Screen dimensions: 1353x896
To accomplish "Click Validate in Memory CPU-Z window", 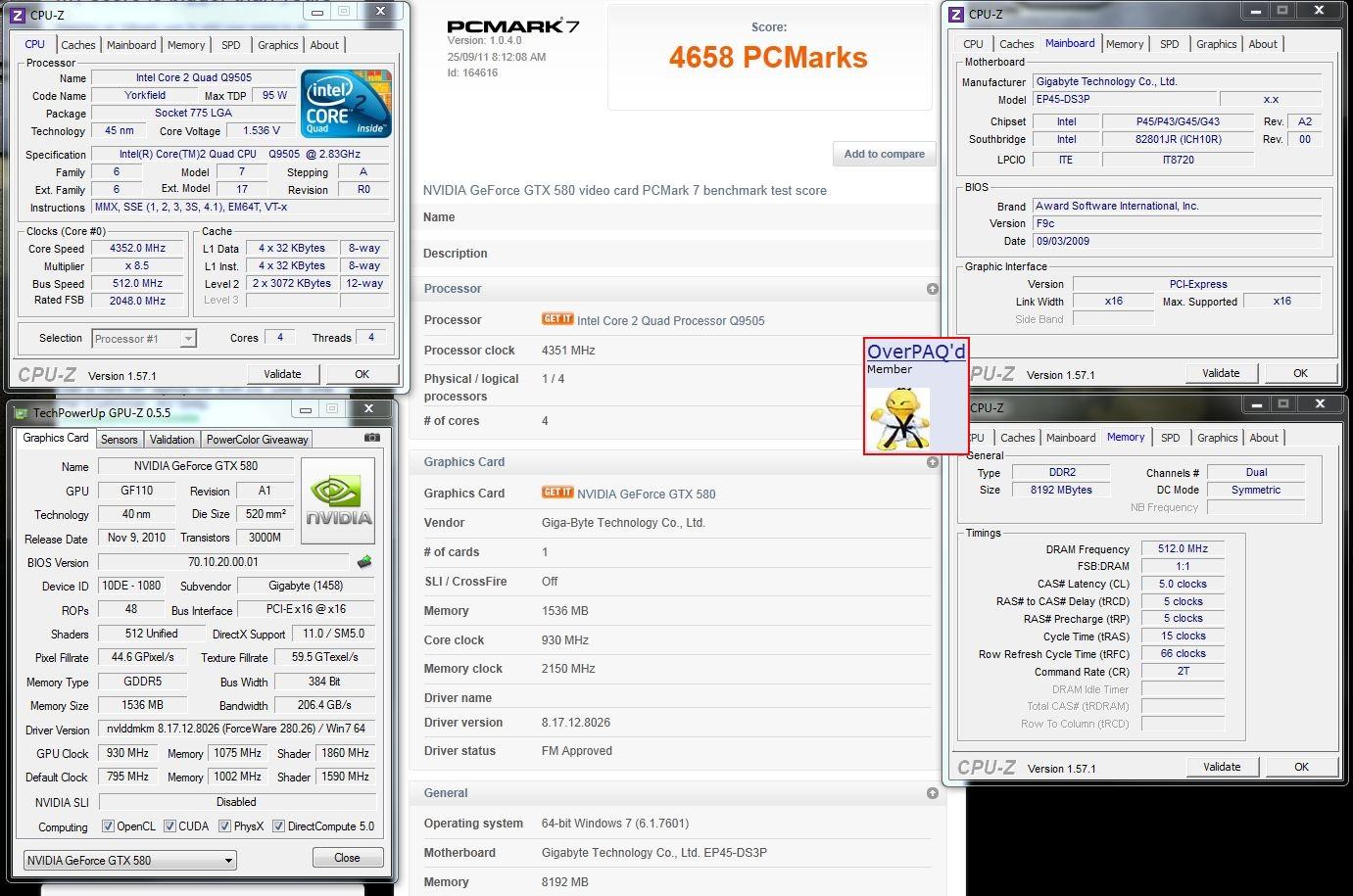I will (1222, 767).
